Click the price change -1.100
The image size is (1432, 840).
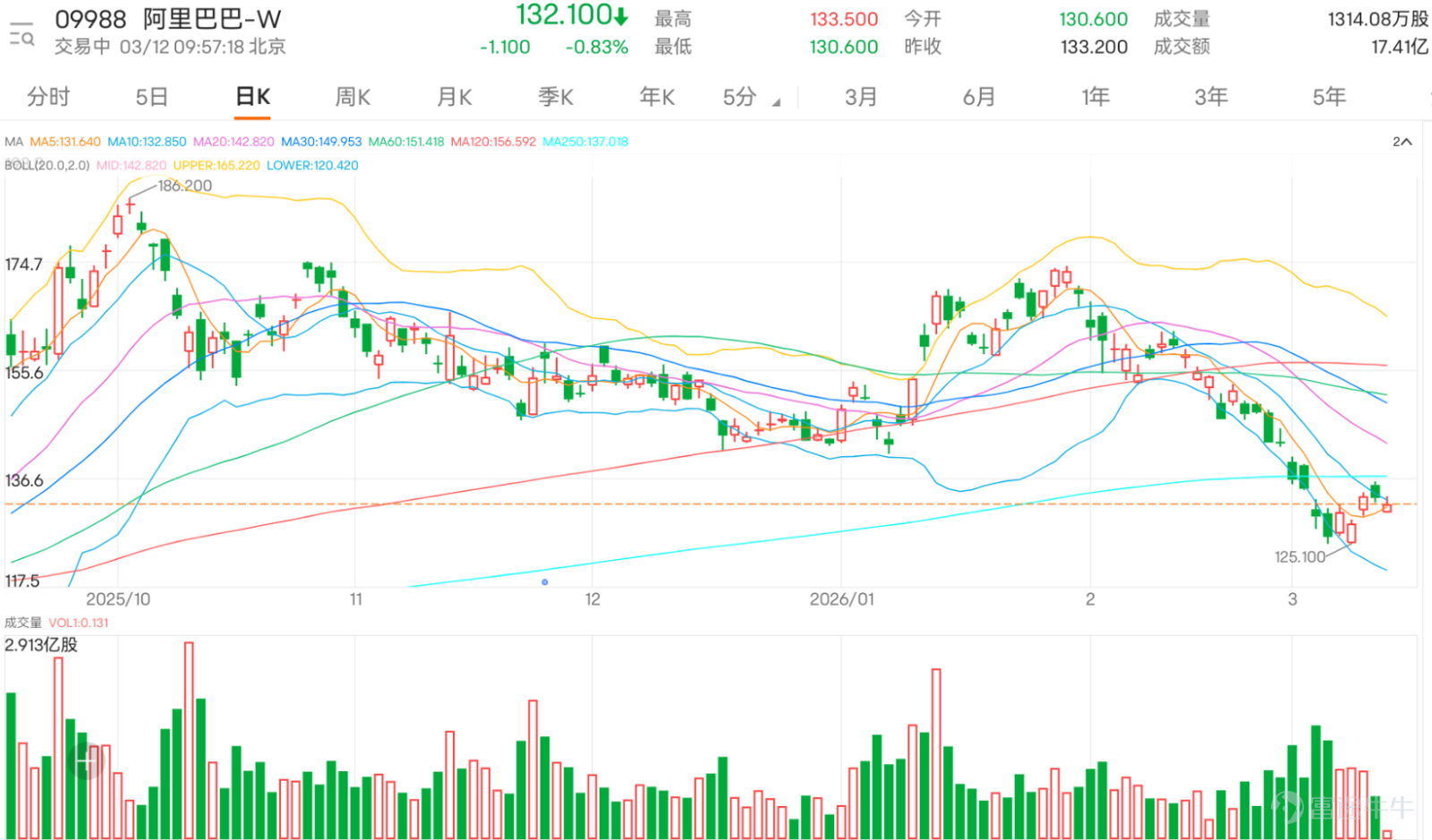[x=505, y=47]
